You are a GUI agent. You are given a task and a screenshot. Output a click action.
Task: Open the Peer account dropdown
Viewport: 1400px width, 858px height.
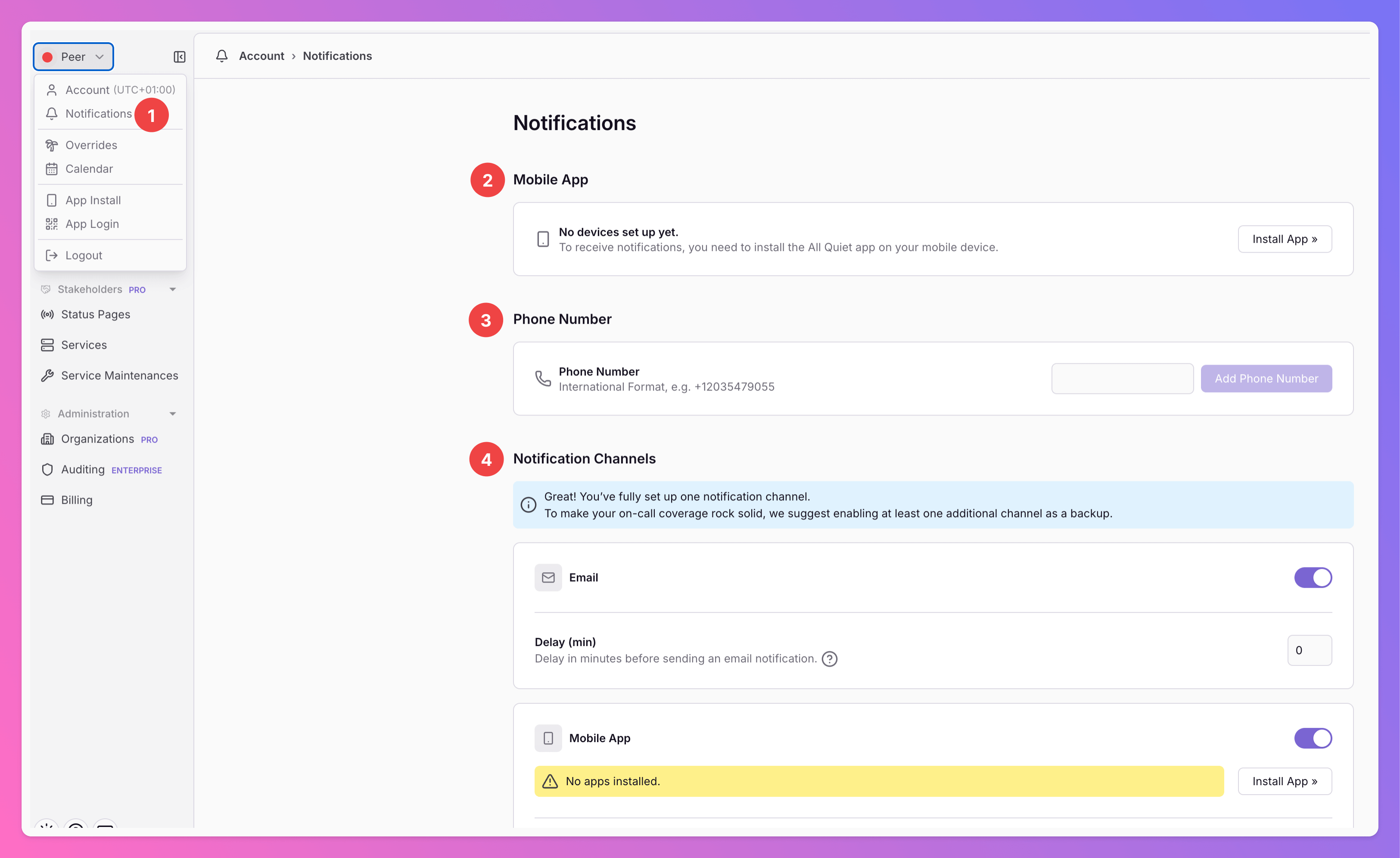(x=73, y=57)
